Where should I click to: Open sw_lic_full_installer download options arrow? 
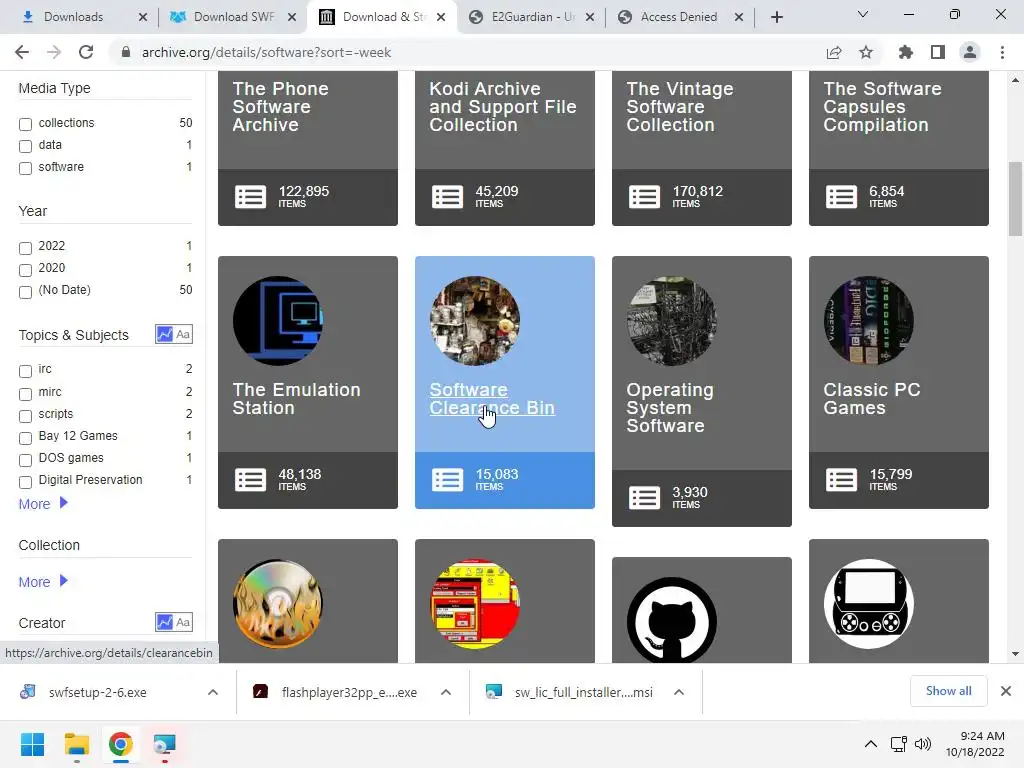pos(679,692)
